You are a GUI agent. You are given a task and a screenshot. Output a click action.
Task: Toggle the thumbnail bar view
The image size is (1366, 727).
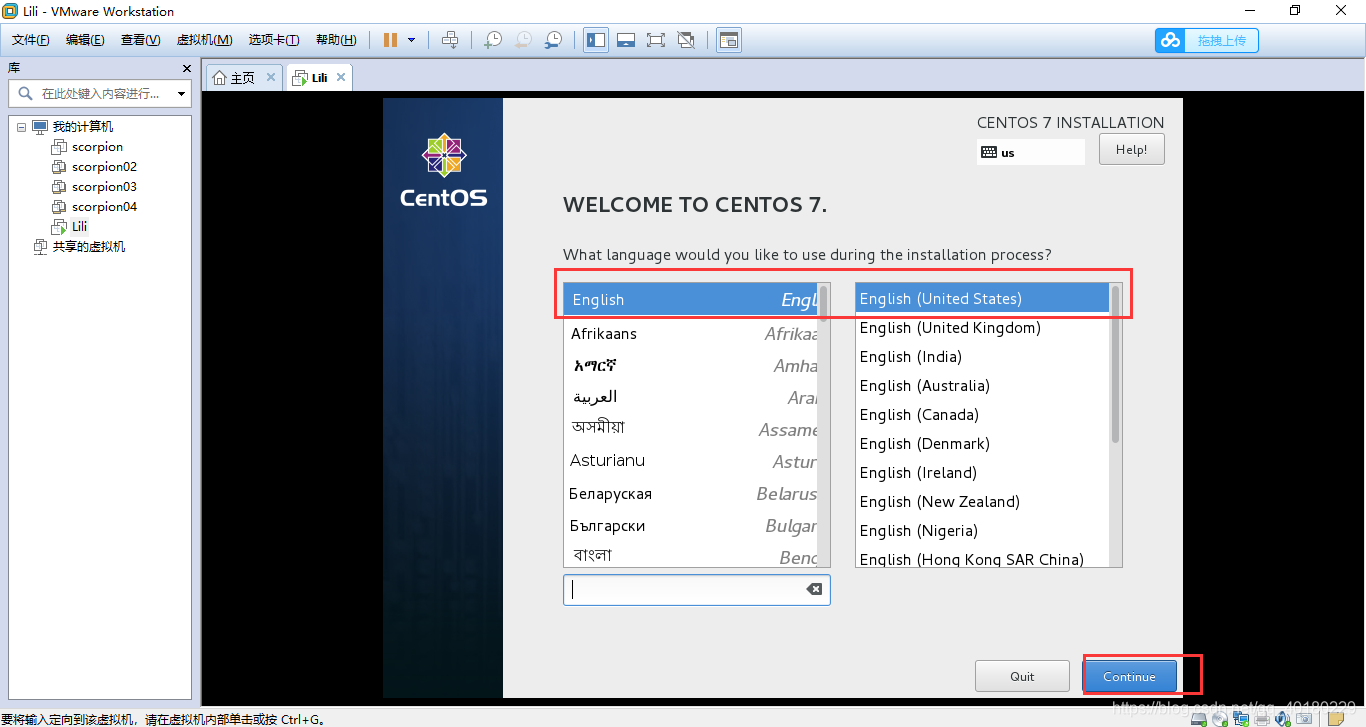coord(626,40)
